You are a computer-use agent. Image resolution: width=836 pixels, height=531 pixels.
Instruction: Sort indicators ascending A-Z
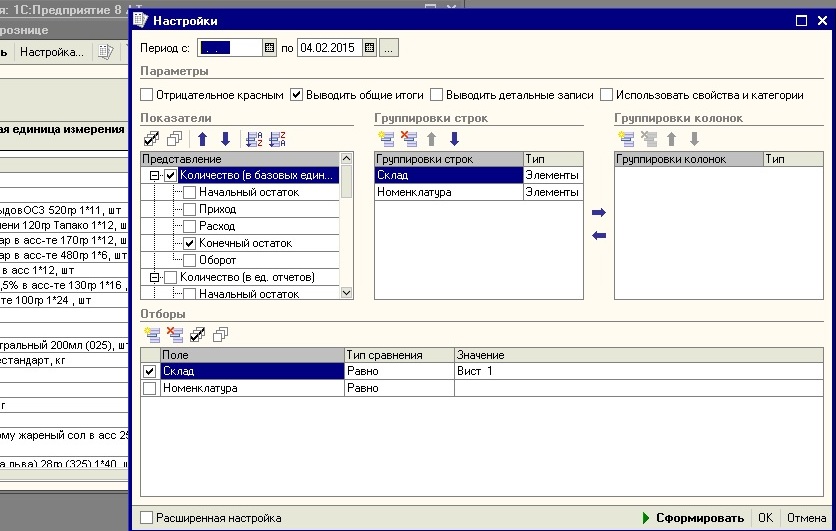coord(254,139)
